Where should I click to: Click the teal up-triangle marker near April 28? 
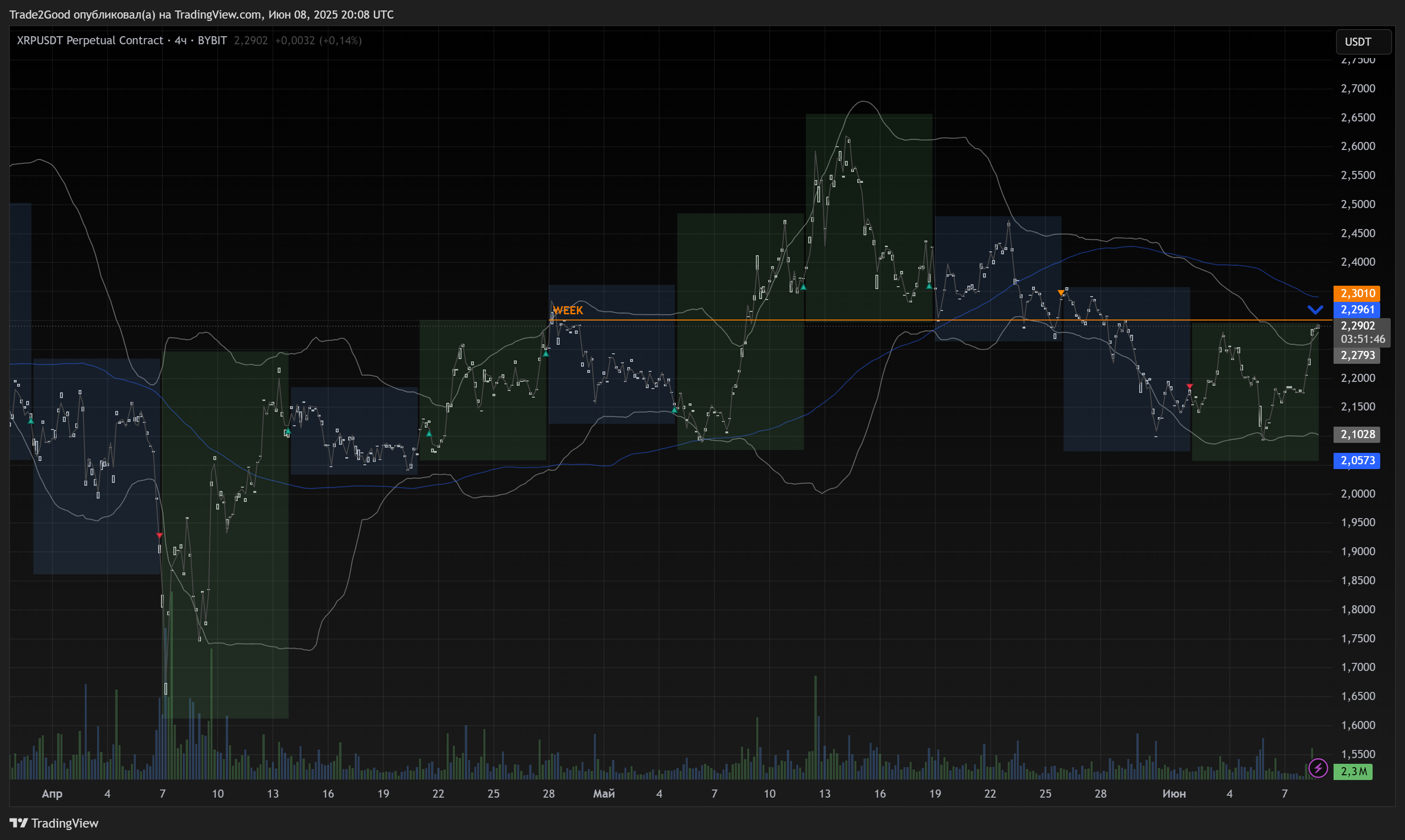coord(546,354)
